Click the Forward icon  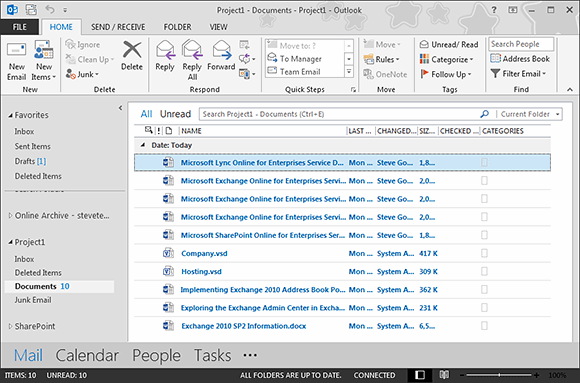point(221,50)
